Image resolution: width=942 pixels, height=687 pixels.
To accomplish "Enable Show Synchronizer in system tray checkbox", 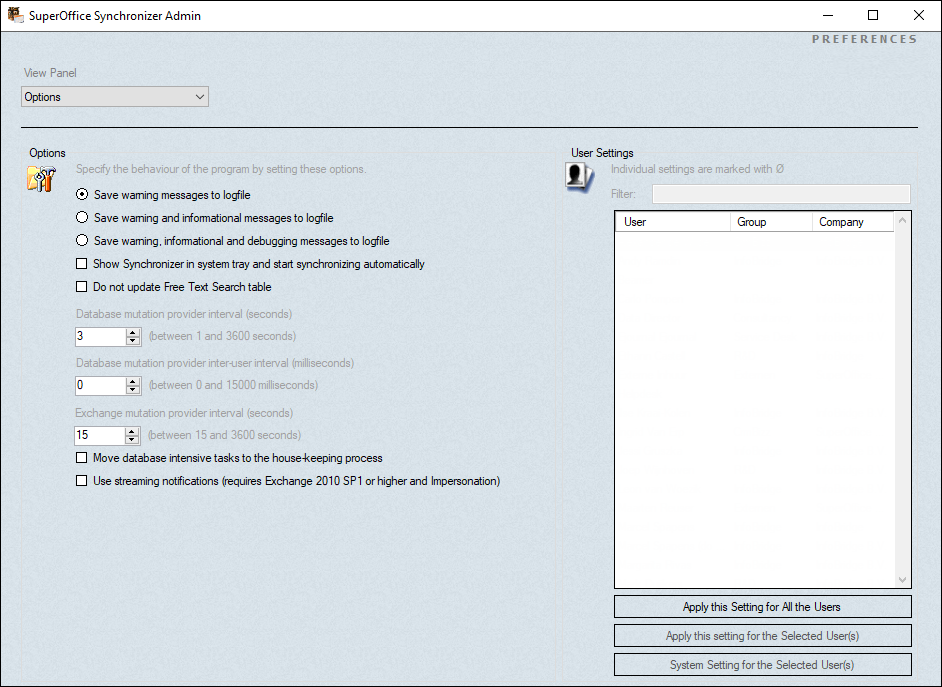I will pos(82,264).
